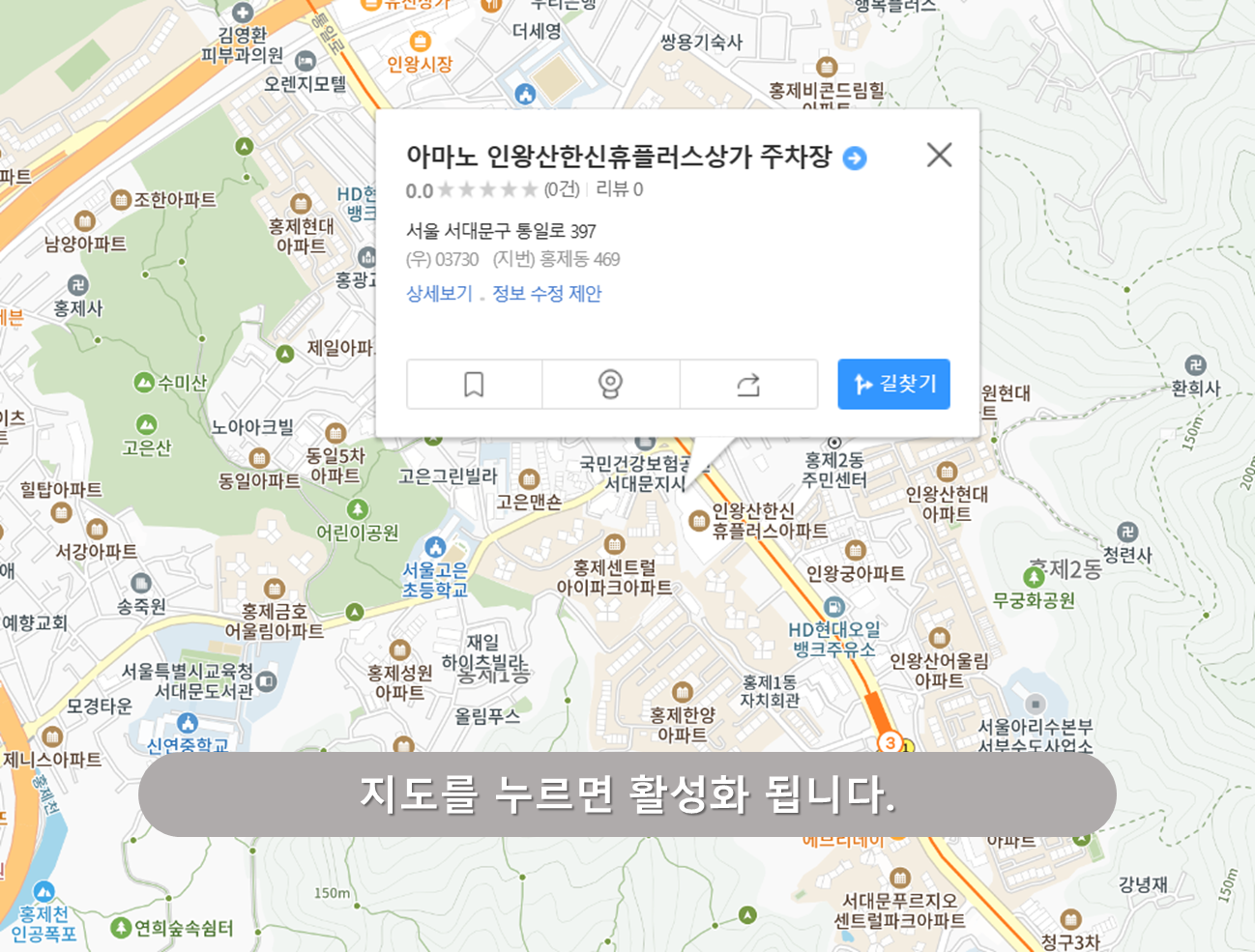Click 서울고은초등학교 school marker icon

435,548
